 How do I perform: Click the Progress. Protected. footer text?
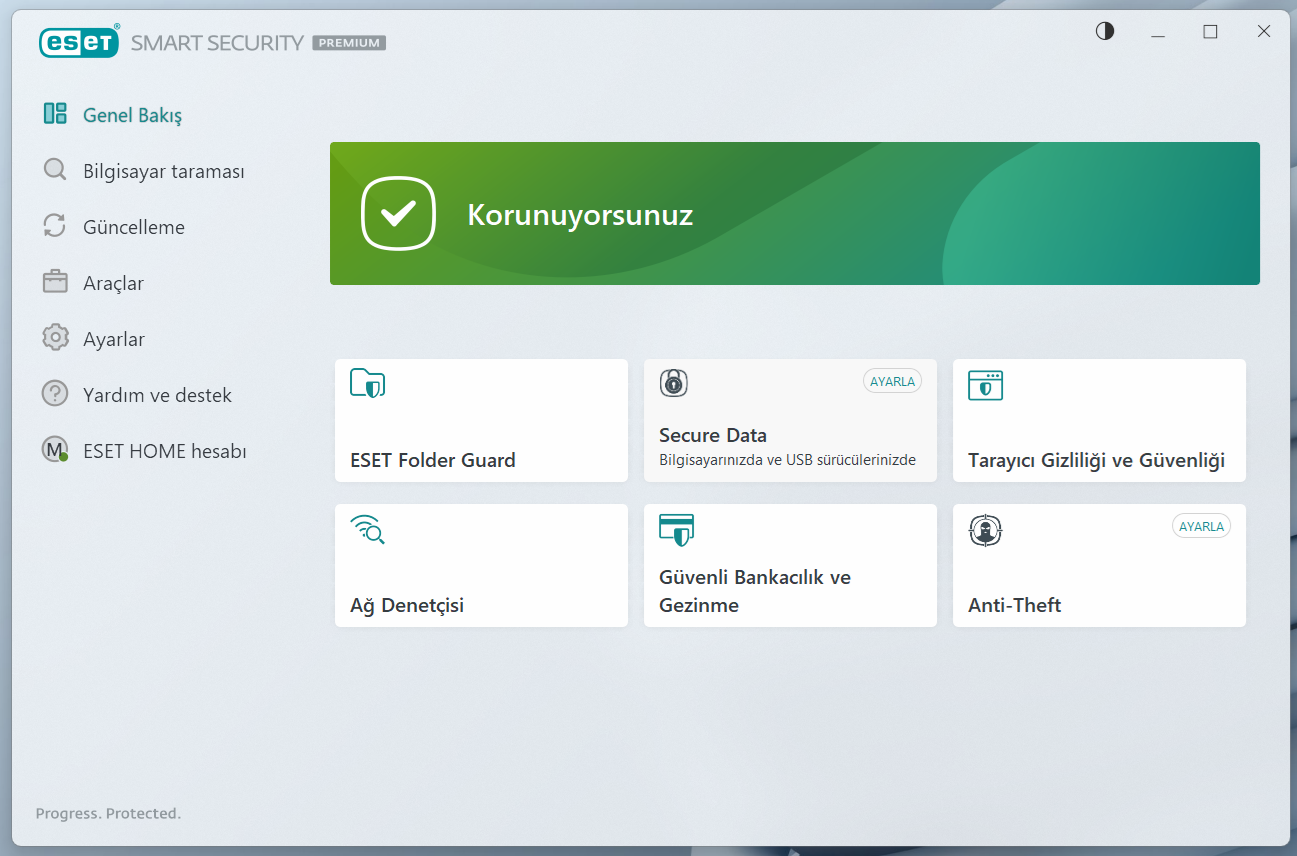tap(108, 814)
